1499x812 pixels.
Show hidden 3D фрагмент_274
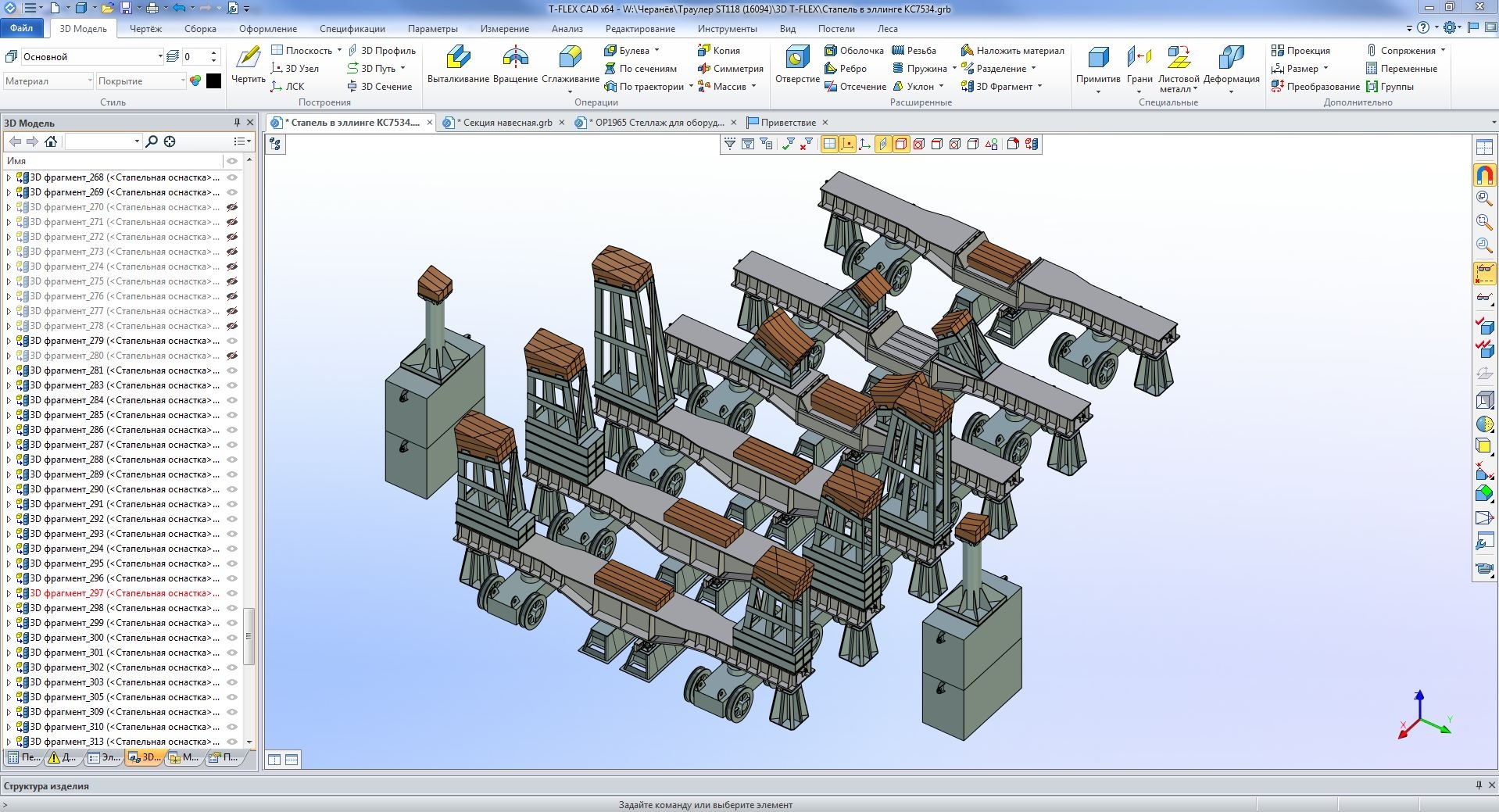(232, 266)
